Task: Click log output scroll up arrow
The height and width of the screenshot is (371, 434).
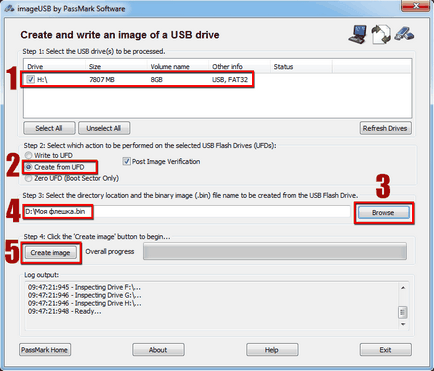Action: pyautogui.click(x=403, y=288)
